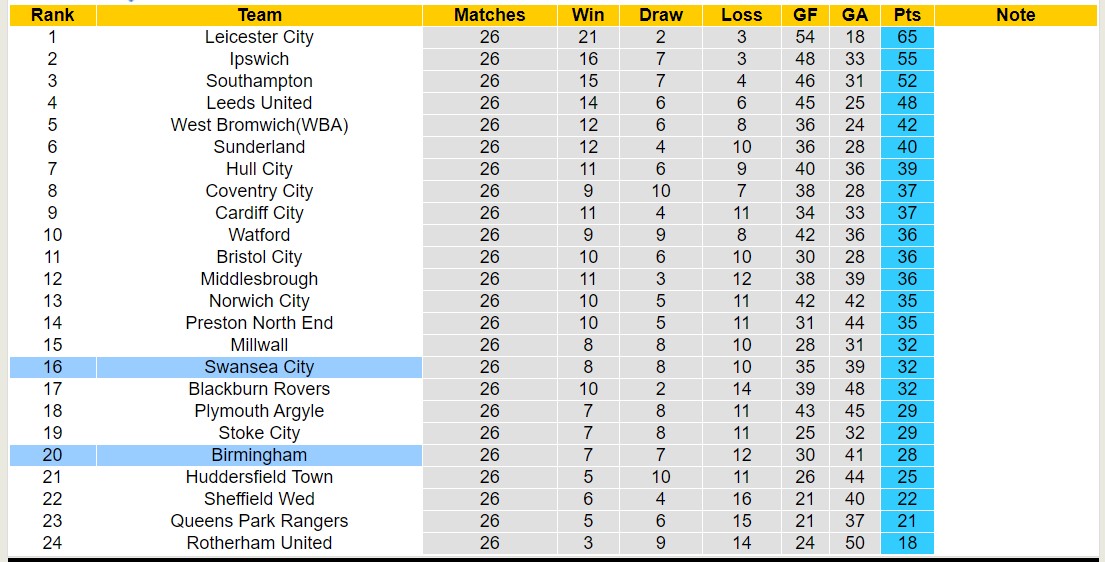Select the Southampton team row name
Image resolution: width=1105 pixels, height=562 pixels.
259,81
